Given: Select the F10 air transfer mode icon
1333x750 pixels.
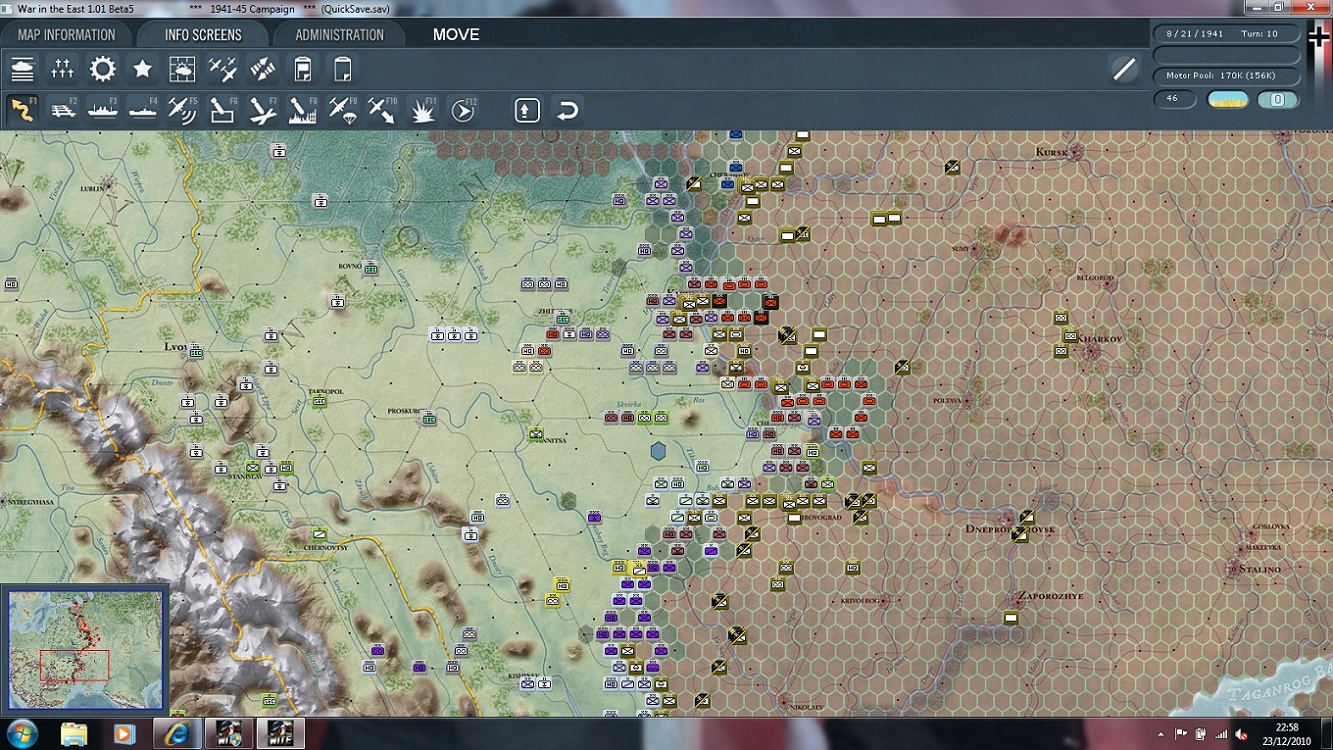Looking at the screenshot, I should (x=382, y=110).
